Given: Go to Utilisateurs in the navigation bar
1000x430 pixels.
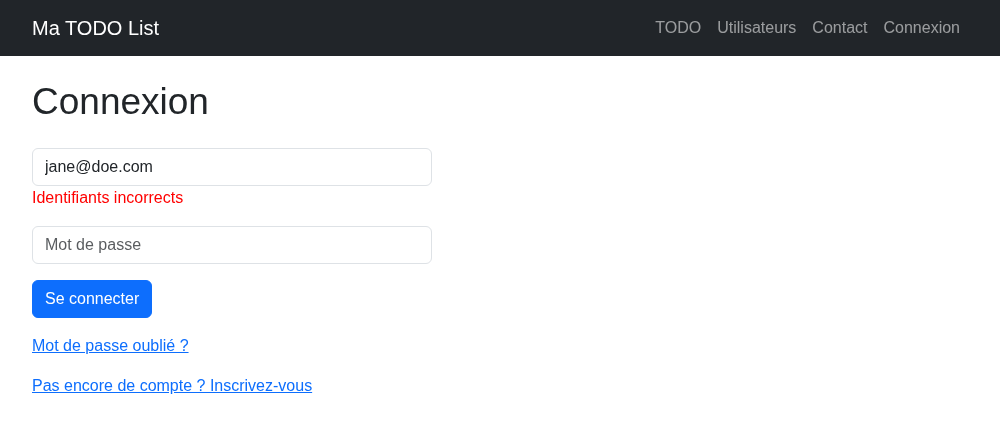Looking at the screenshot, I should [756, 27].
